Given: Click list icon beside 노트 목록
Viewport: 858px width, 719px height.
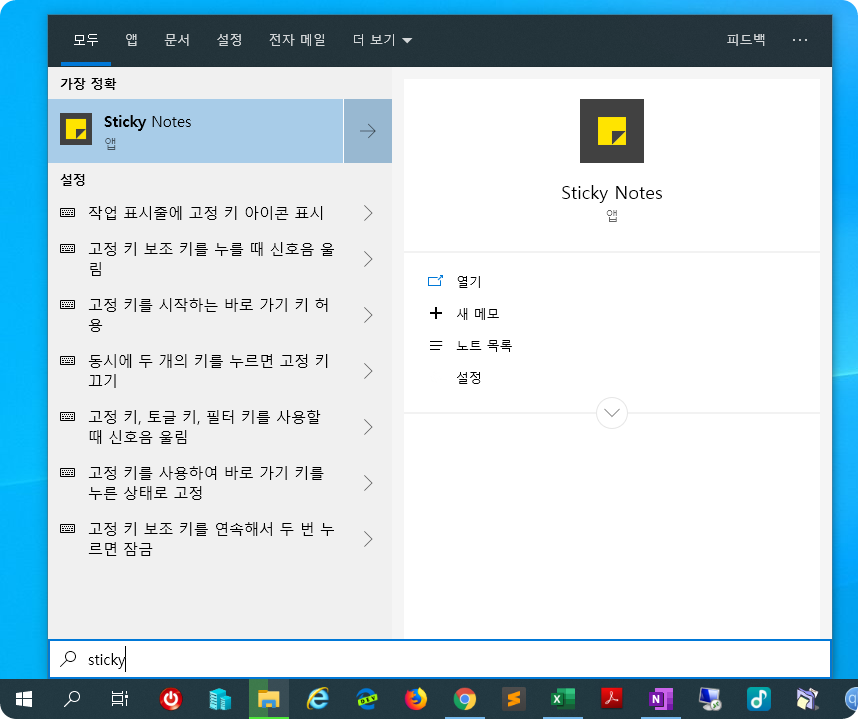Looking at the screenshot, I should click(436, 345).
